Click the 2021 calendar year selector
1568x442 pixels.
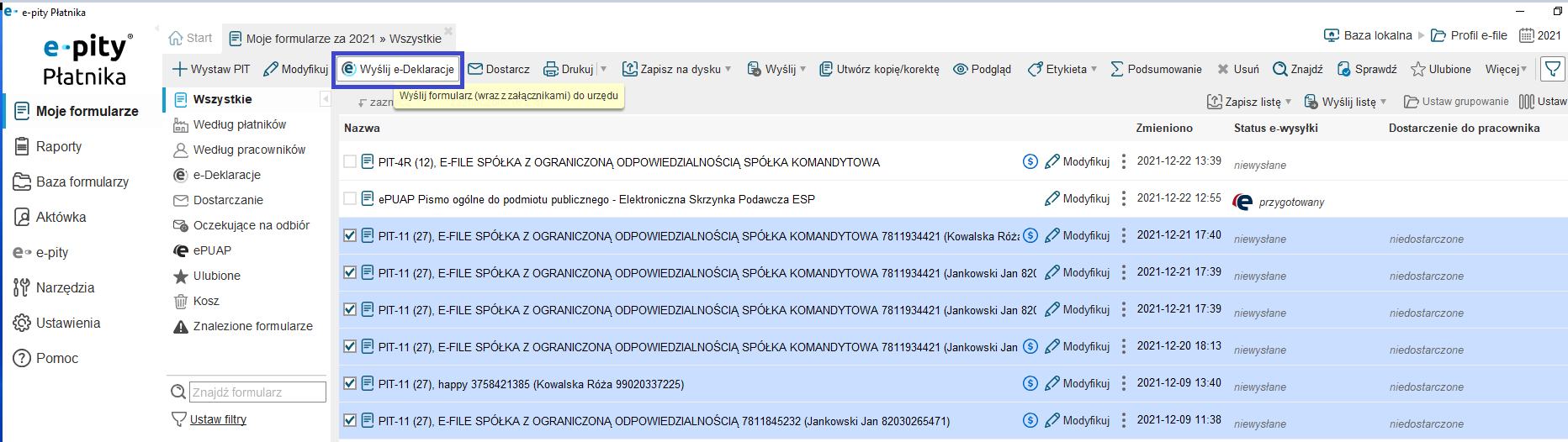pyautogui.click(x=1540, y=35)
